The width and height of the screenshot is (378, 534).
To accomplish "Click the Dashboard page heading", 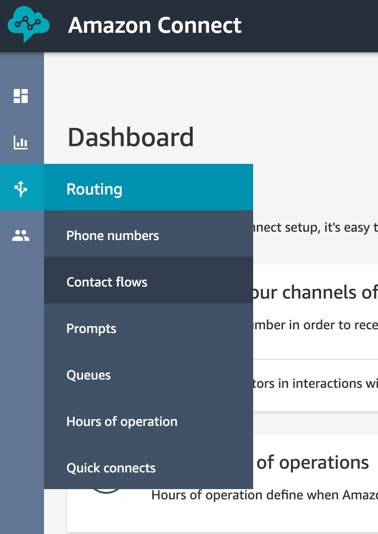I will (x=131, y=137).
